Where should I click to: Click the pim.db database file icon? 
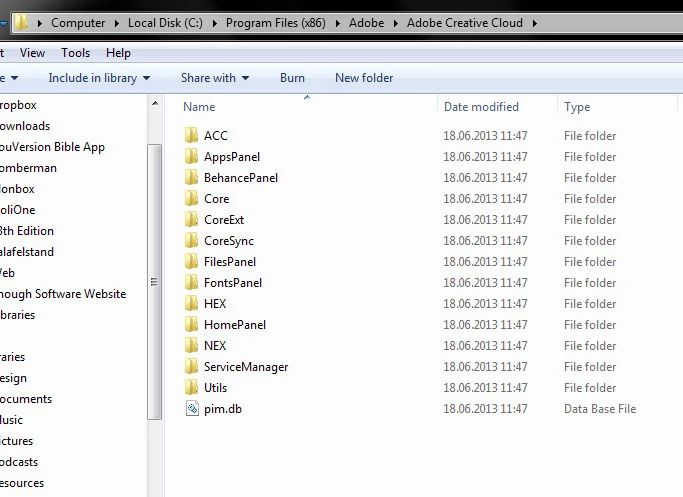pyautogui.click(x=192, y=409)
